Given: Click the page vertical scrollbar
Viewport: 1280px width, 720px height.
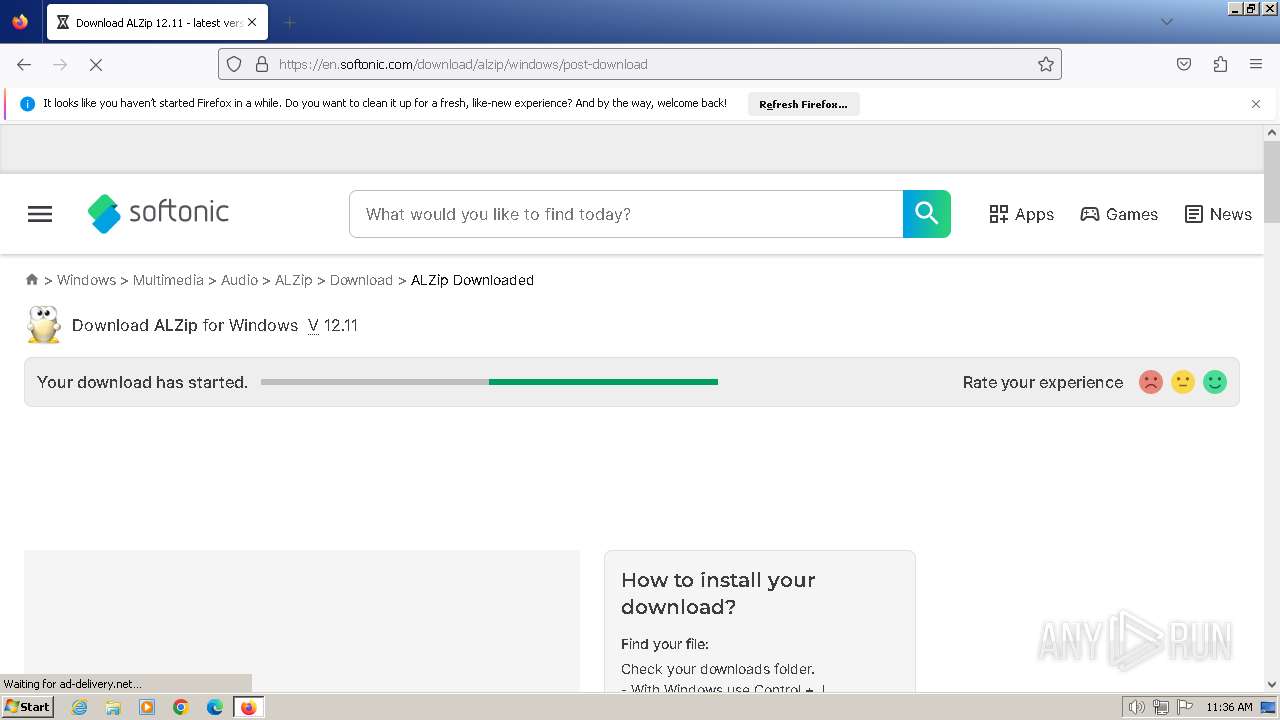Looking at the screenshot, I should click(x=1272, y=182).
